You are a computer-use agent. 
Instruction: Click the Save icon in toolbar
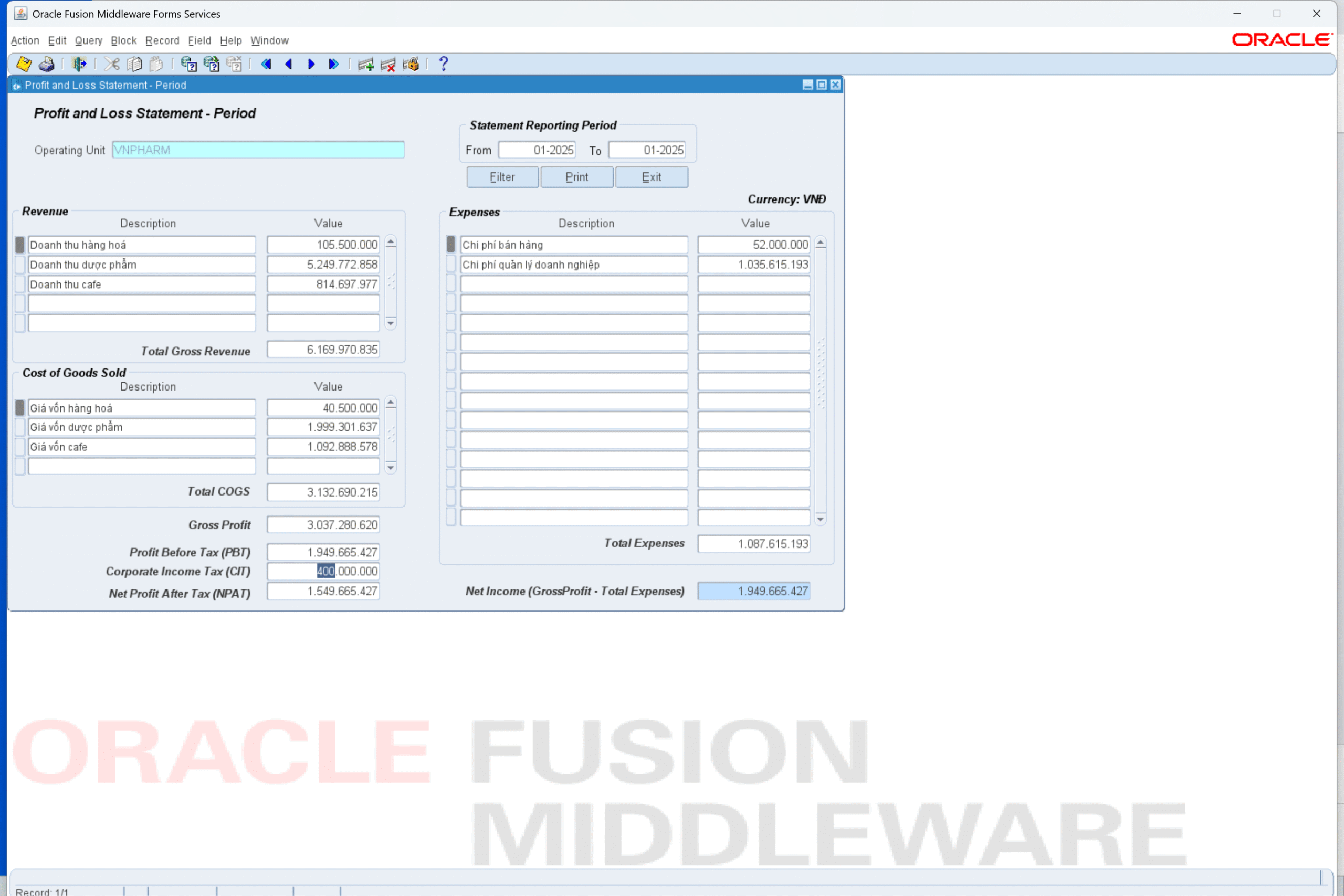(x=24, y=64)
